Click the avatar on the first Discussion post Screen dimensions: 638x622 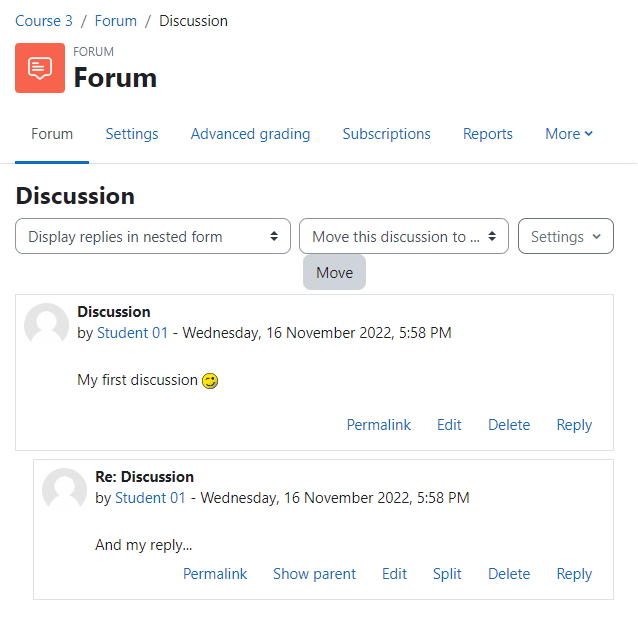click(x=46, y=325)
